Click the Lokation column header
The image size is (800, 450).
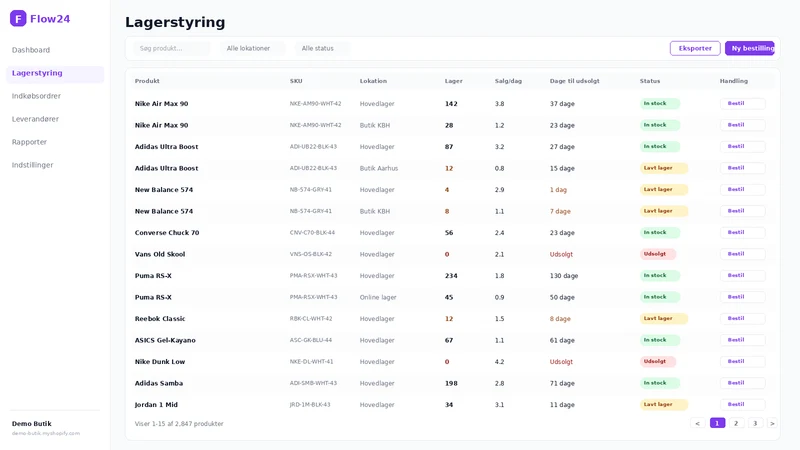point(373,81)
